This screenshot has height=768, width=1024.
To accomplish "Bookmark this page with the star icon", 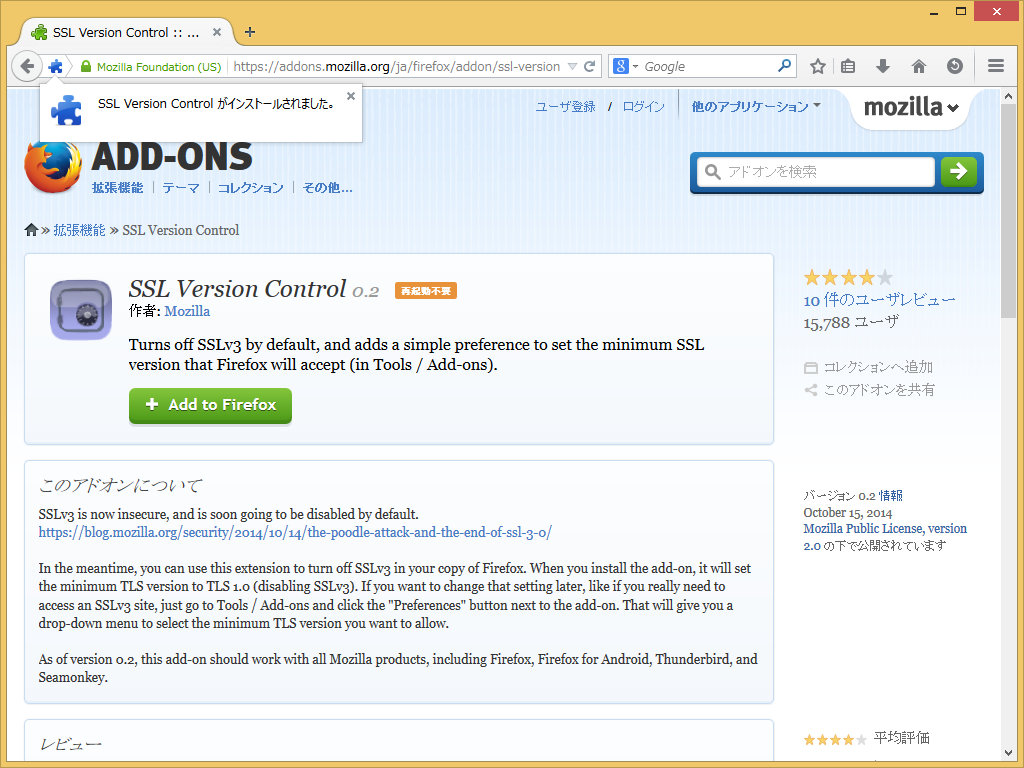I will [x=817, y=66].
